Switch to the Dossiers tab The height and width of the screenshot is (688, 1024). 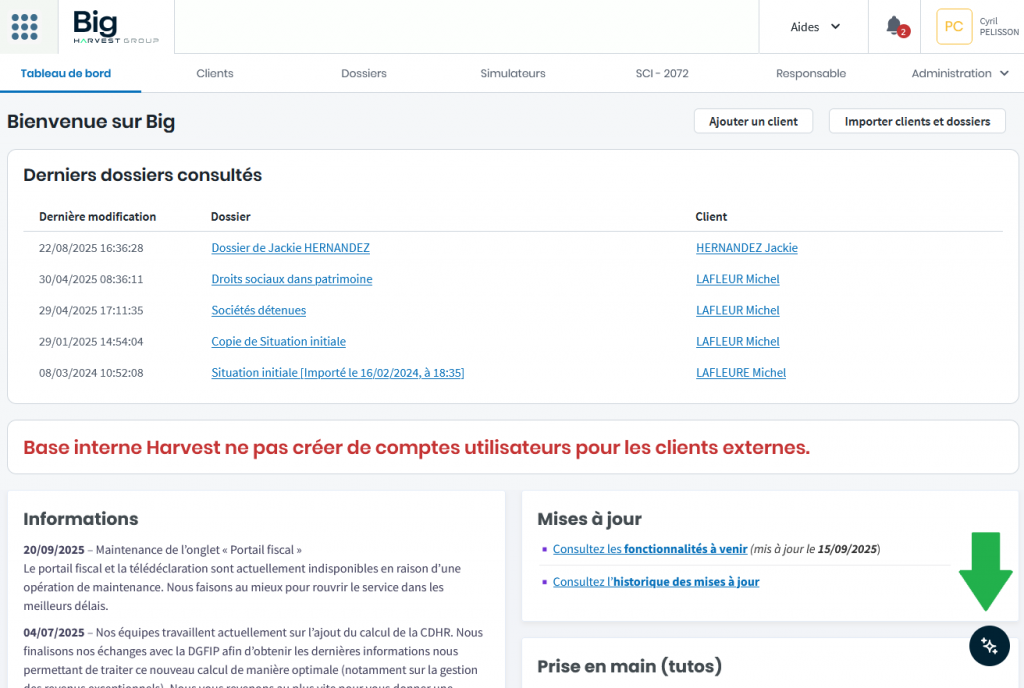point(364,74)
